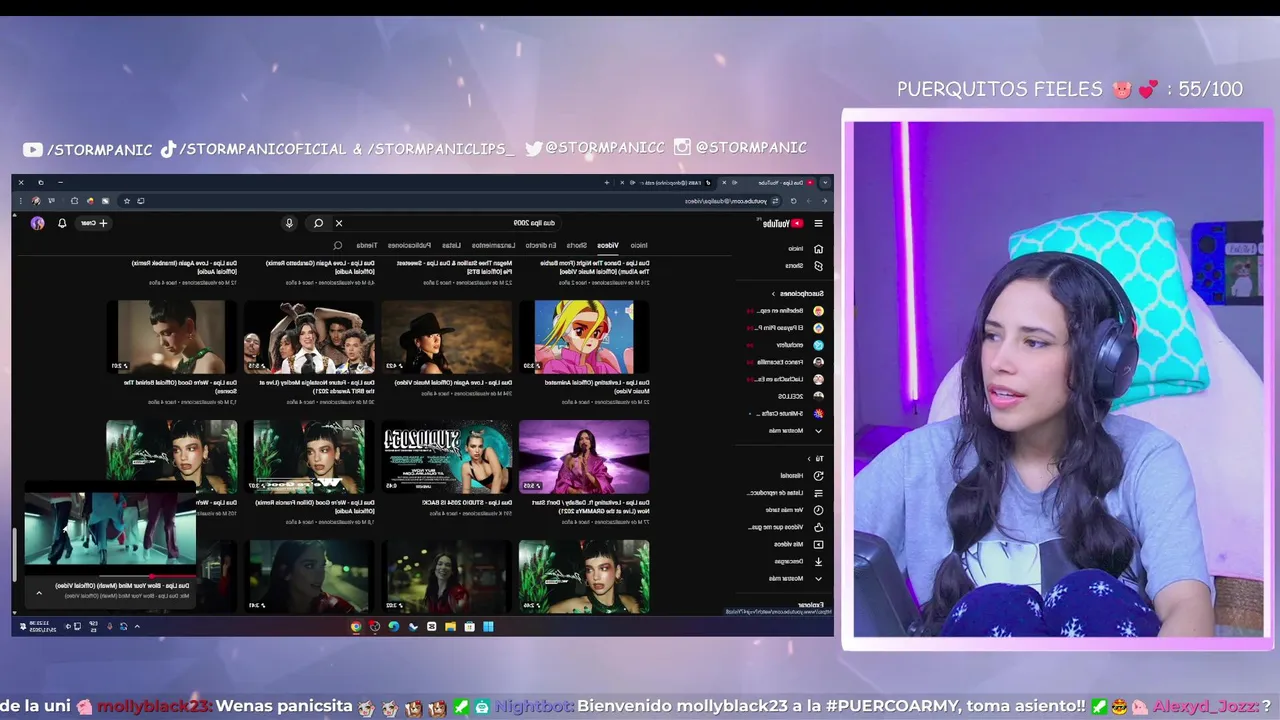The height and width of the screenshot is (720, 1280).
Task: Open the browser tab search dropdown
Action: (825, 183)
